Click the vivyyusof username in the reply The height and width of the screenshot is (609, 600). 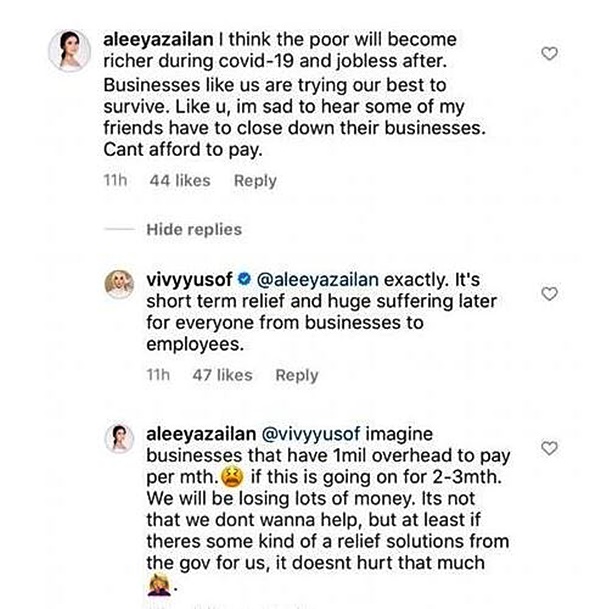tap(189, 280)
